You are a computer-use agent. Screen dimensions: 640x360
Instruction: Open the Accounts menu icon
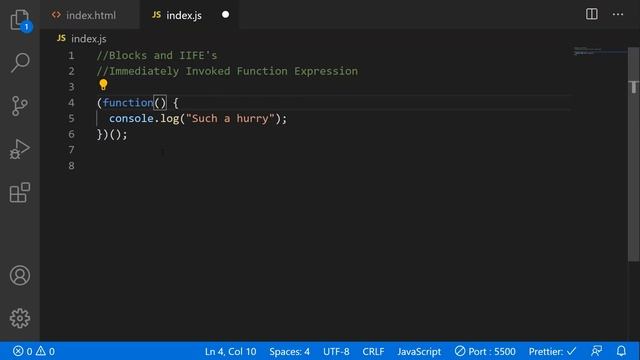point(20,276)
